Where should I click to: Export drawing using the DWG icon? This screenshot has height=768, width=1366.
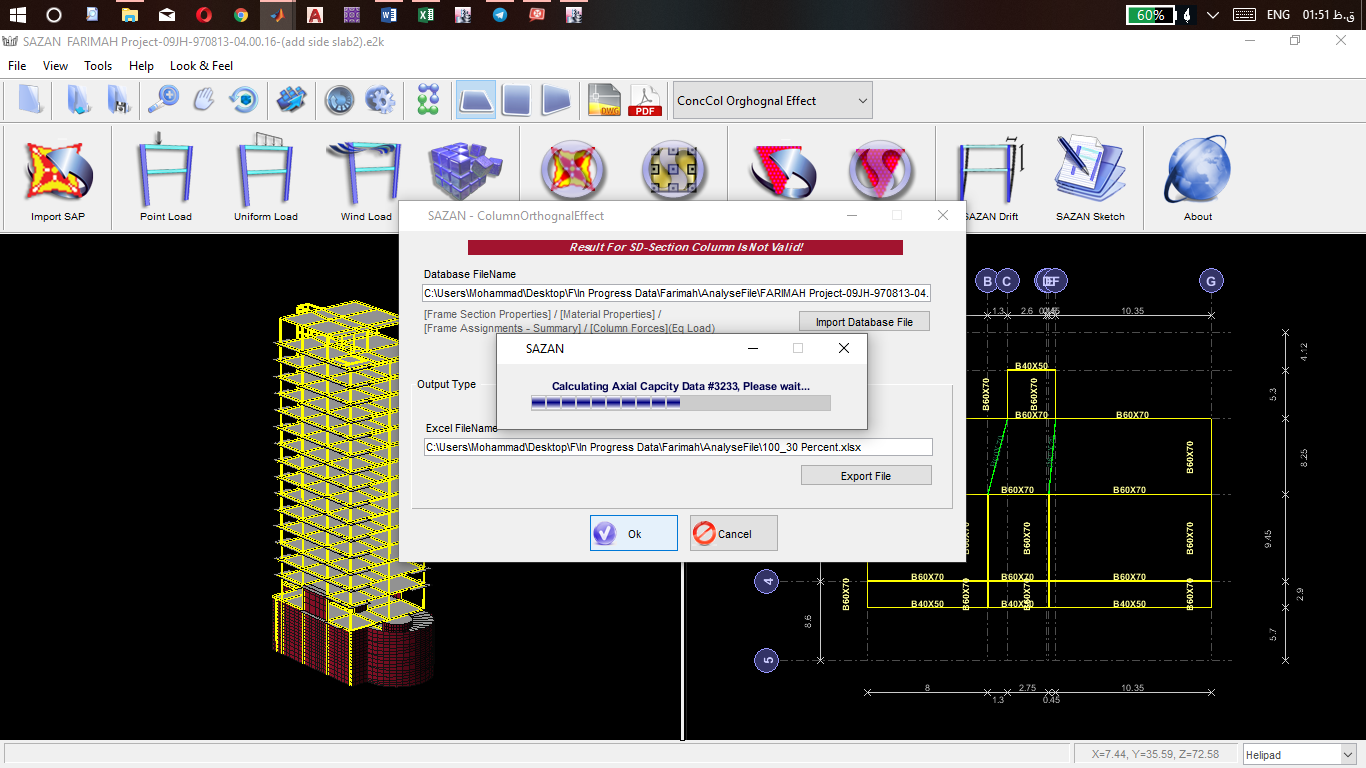[605, 100]
